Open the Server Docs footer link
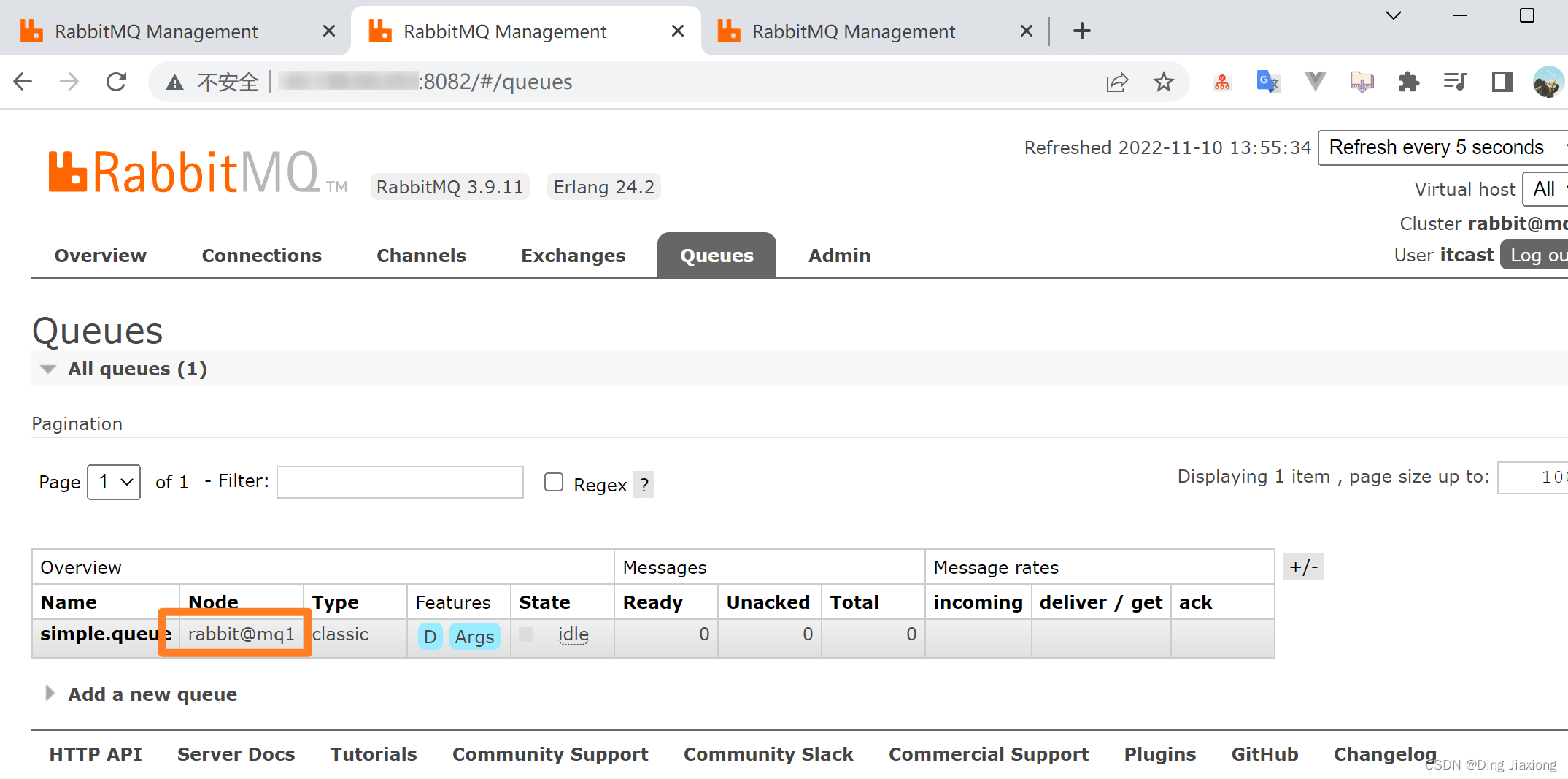 (x=236, y=754)
